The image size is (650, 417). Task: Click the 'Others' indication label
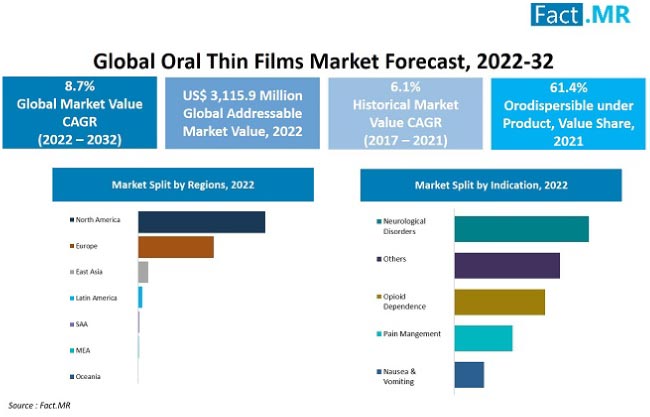(x=395, y=259)
